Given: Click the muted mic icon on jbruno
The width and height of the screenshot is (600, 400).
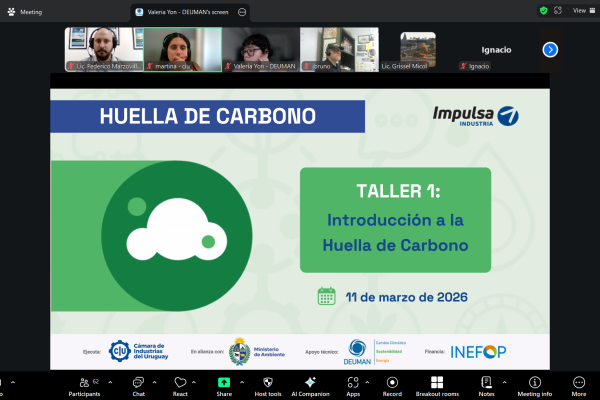Looking at the screenshot, I should [x=307, y=66].
